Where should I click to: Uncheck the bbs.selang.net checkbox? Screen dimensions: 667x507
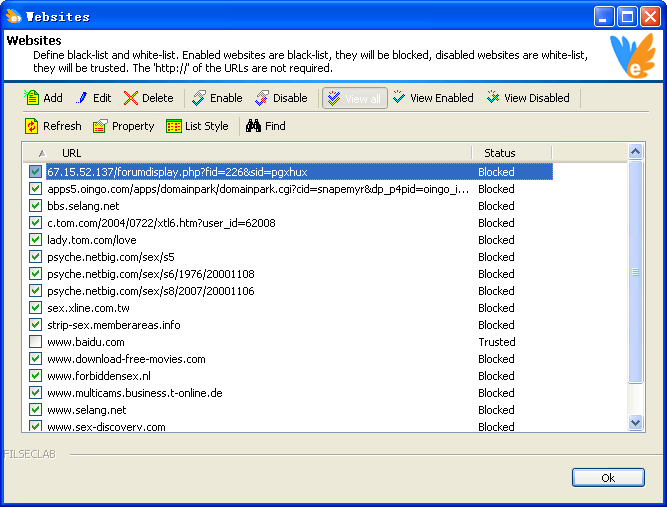pos(36,206)
